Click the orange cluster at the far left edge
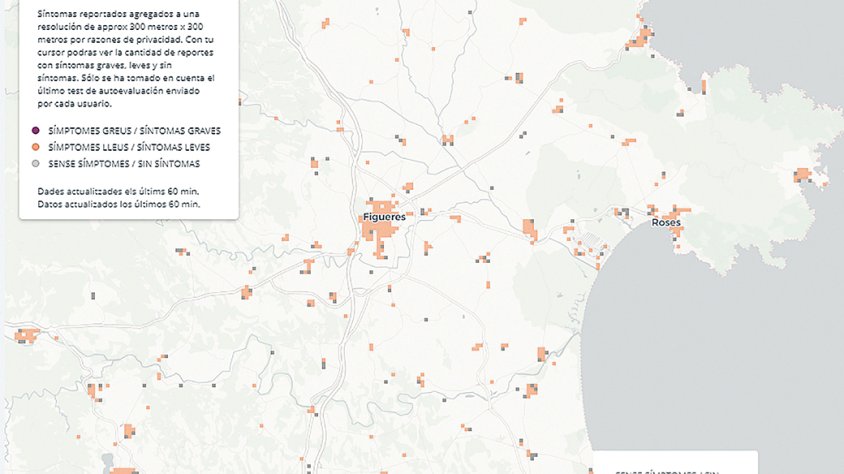 [25, 335]
